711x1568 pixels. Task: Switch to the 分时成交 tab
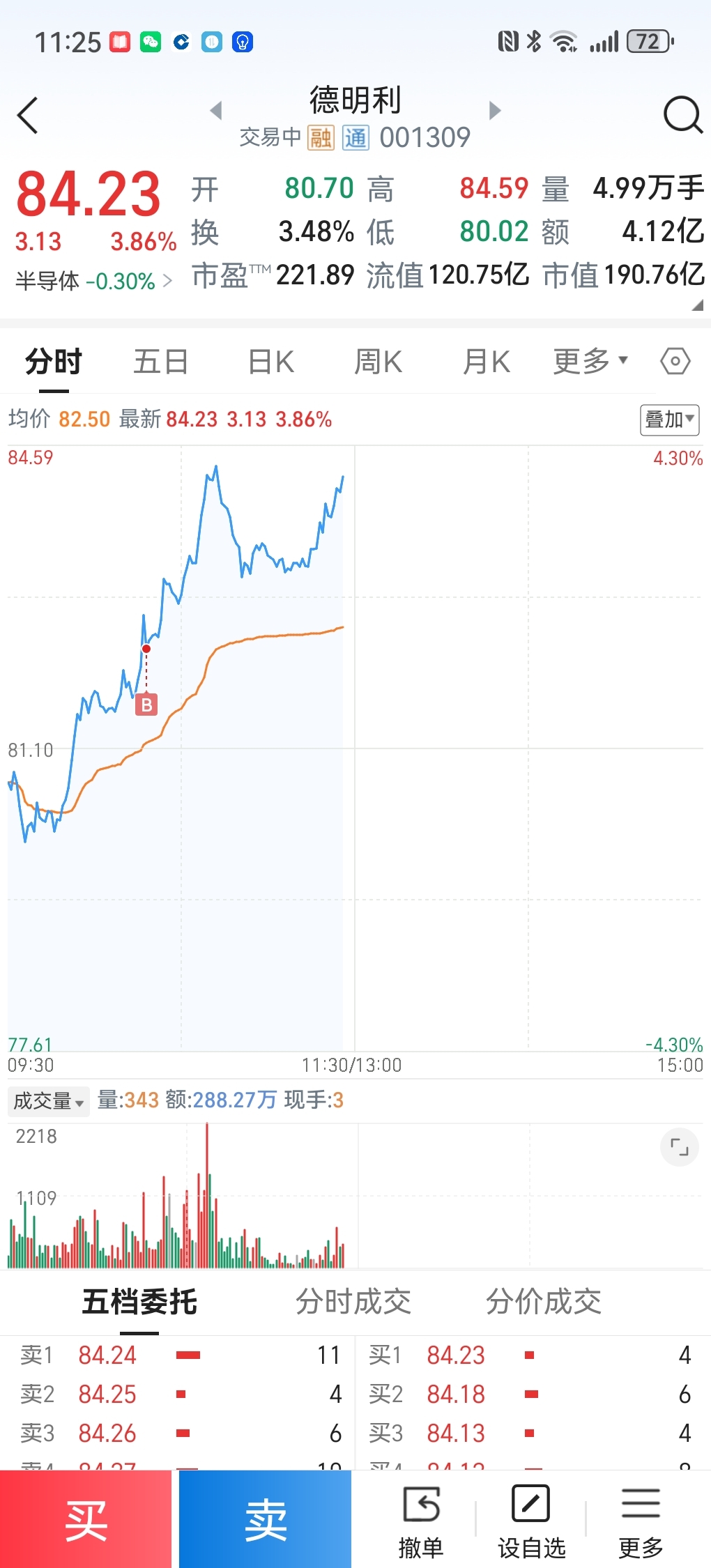coord(353,1301)
